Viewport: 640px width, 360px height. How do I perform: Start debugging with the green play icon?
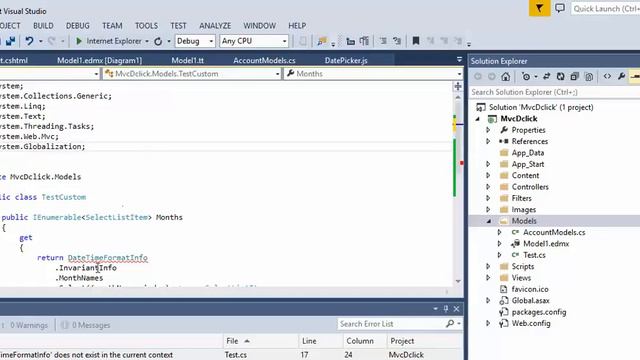coord(79,41)
